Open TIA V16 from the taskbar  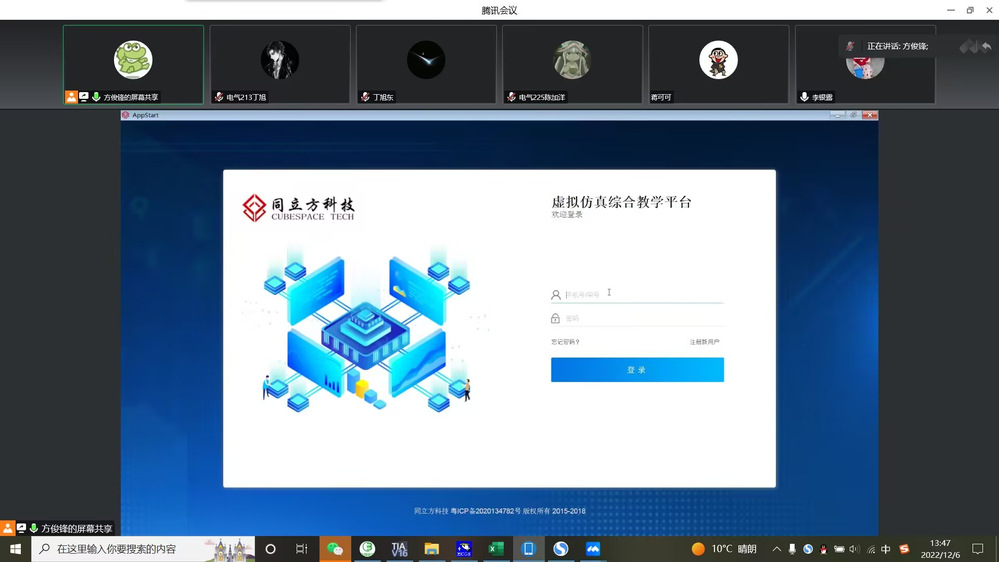(x=399, y=549)
